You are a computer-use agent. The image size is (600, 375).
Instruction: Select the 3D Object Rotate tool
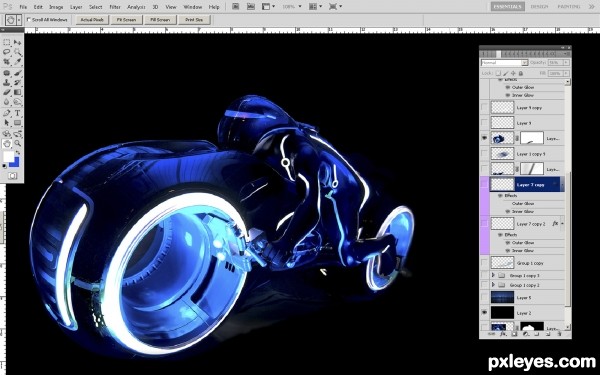point(7,134)
